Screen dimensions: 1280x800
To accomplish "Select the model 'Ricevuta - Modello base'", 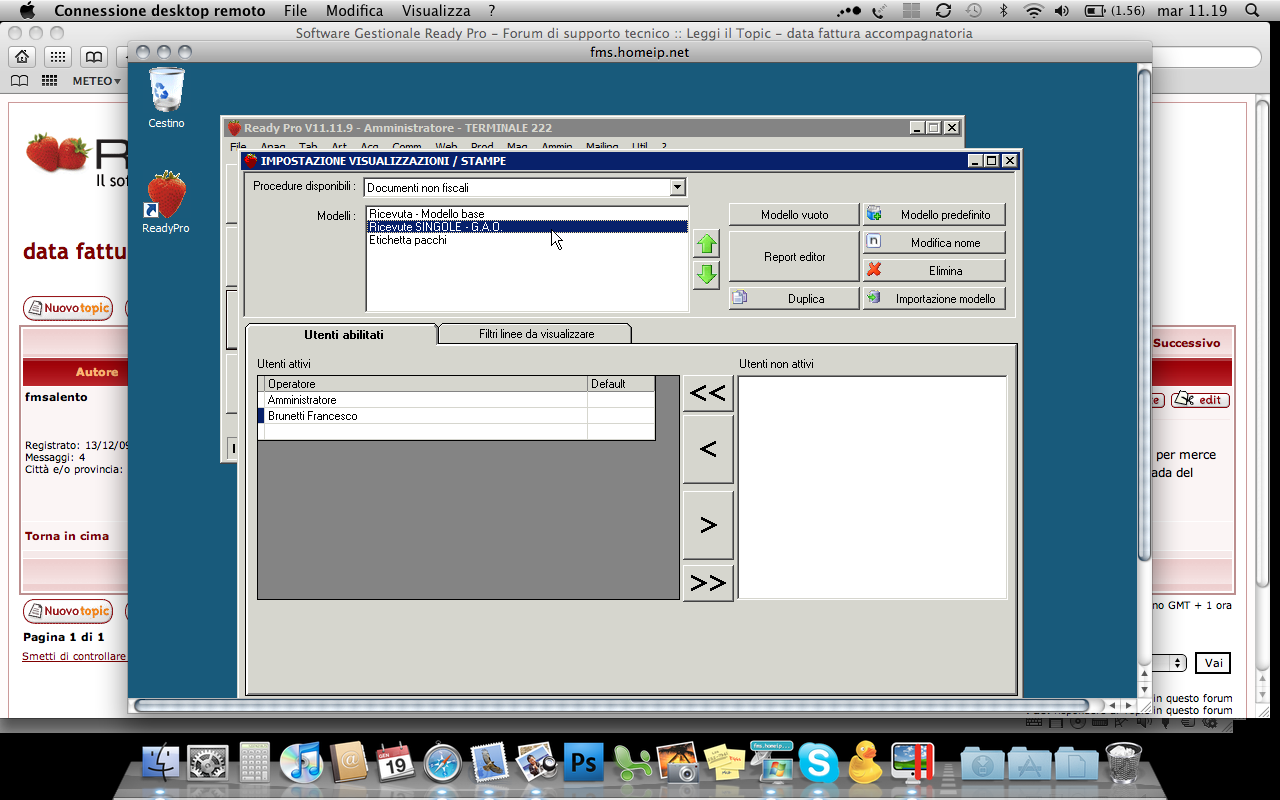I will [527, 214].
